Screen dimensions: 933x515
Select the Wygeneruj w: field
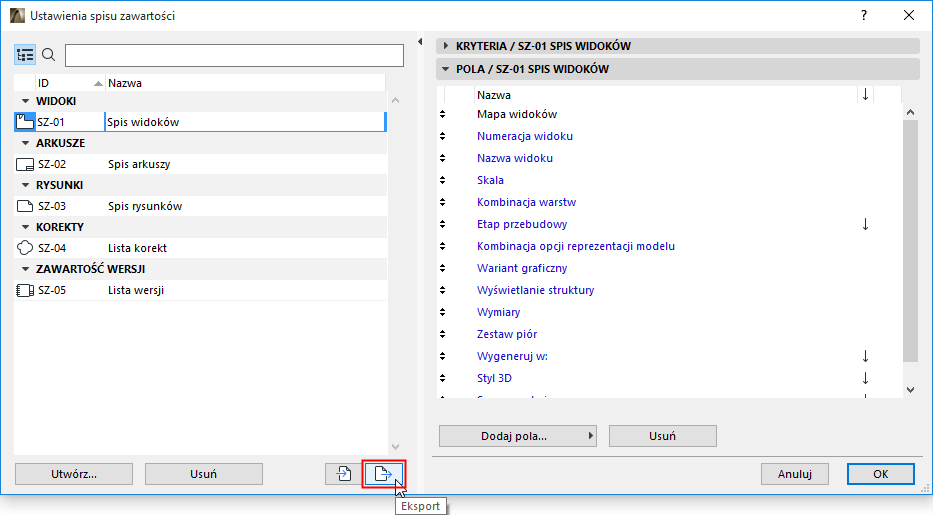(512, 356)
